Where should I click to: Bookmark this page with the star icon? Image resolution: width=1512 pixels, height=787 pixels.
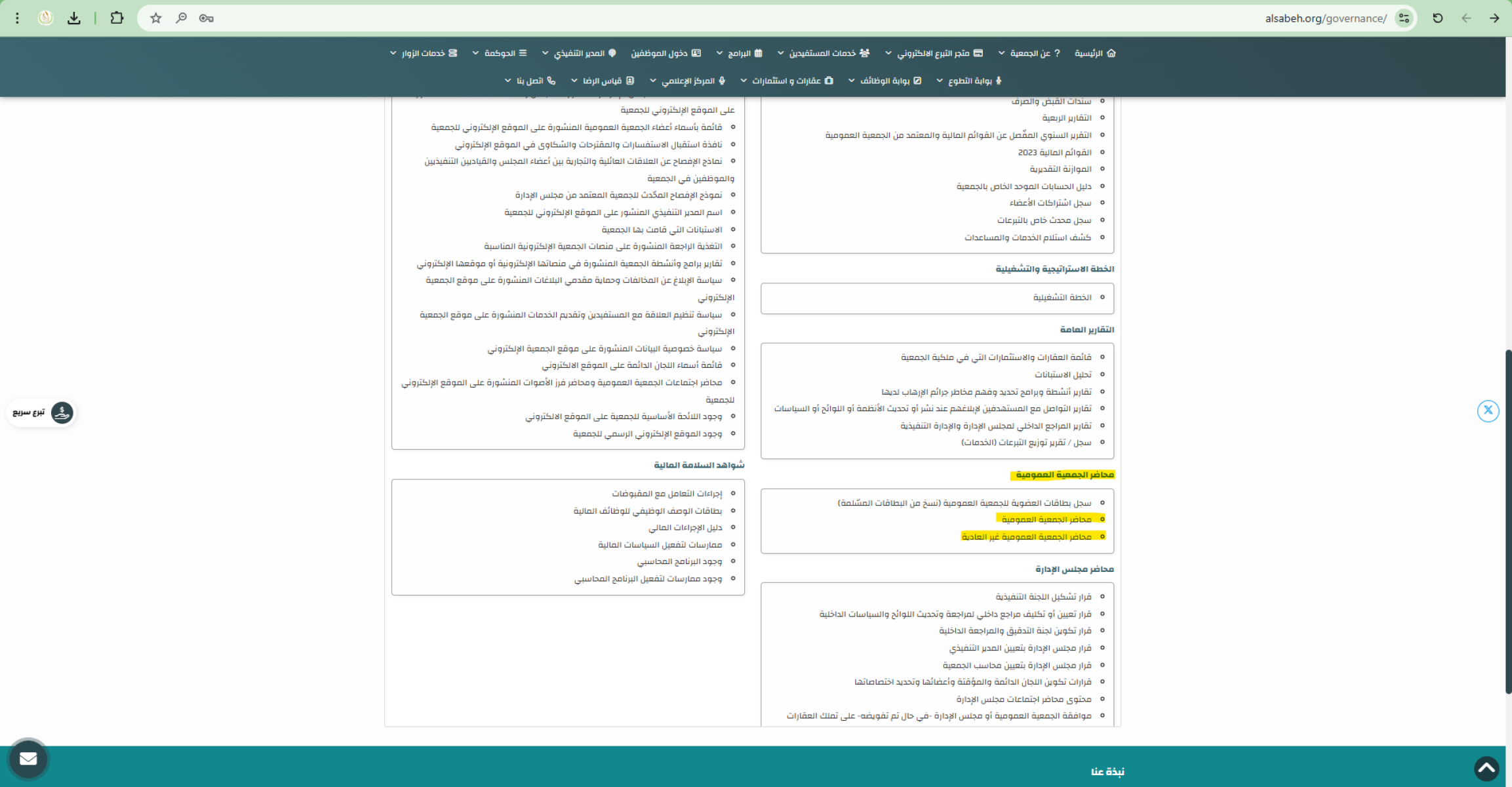pyautogui.click(x=155, y=18)
